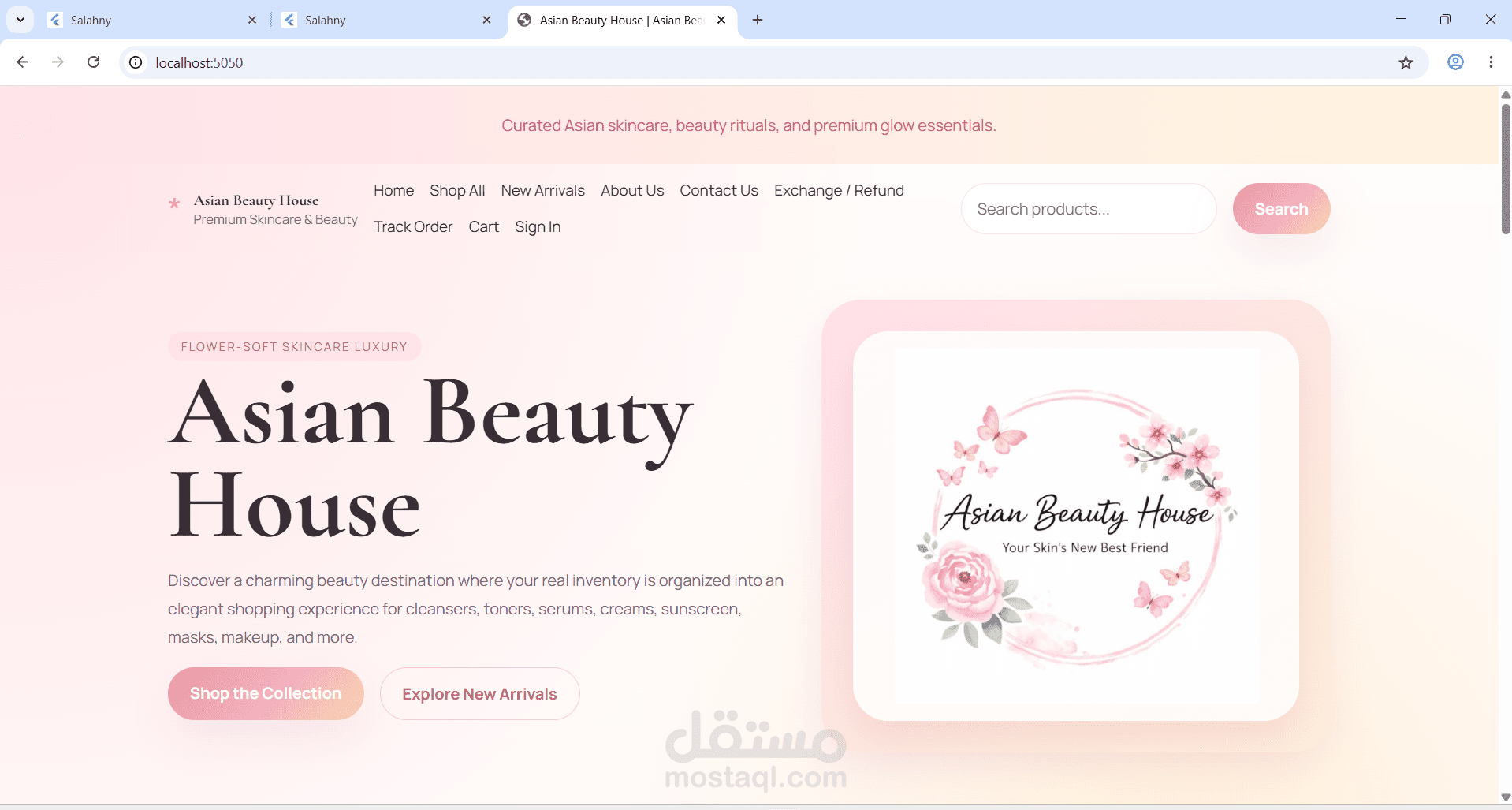Reload the page with refresh icon

(x=93, y=62)
